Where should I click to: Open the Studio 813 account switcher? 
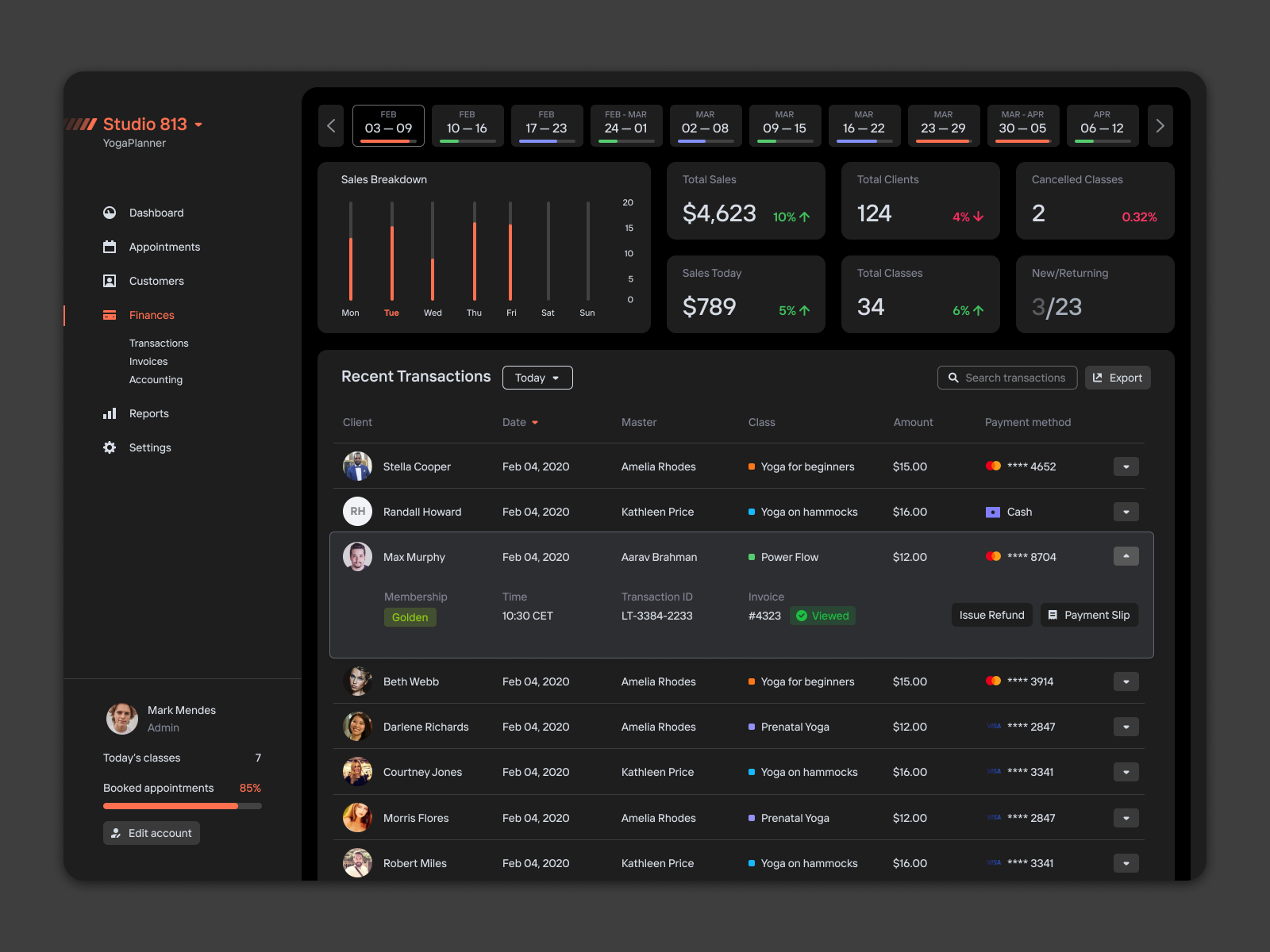(198, 125)
